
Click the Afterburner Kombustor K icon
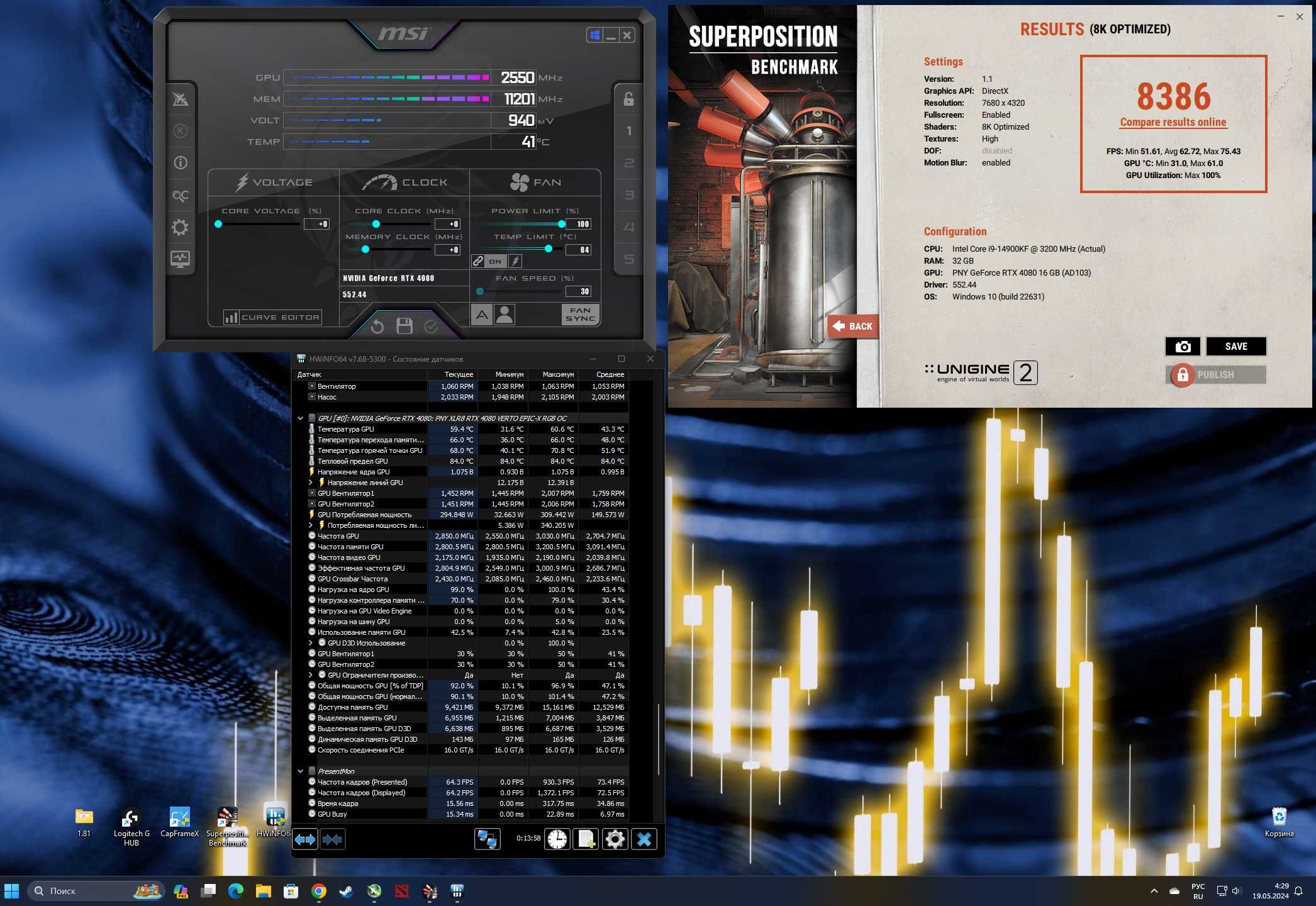(x=181, y=131)
